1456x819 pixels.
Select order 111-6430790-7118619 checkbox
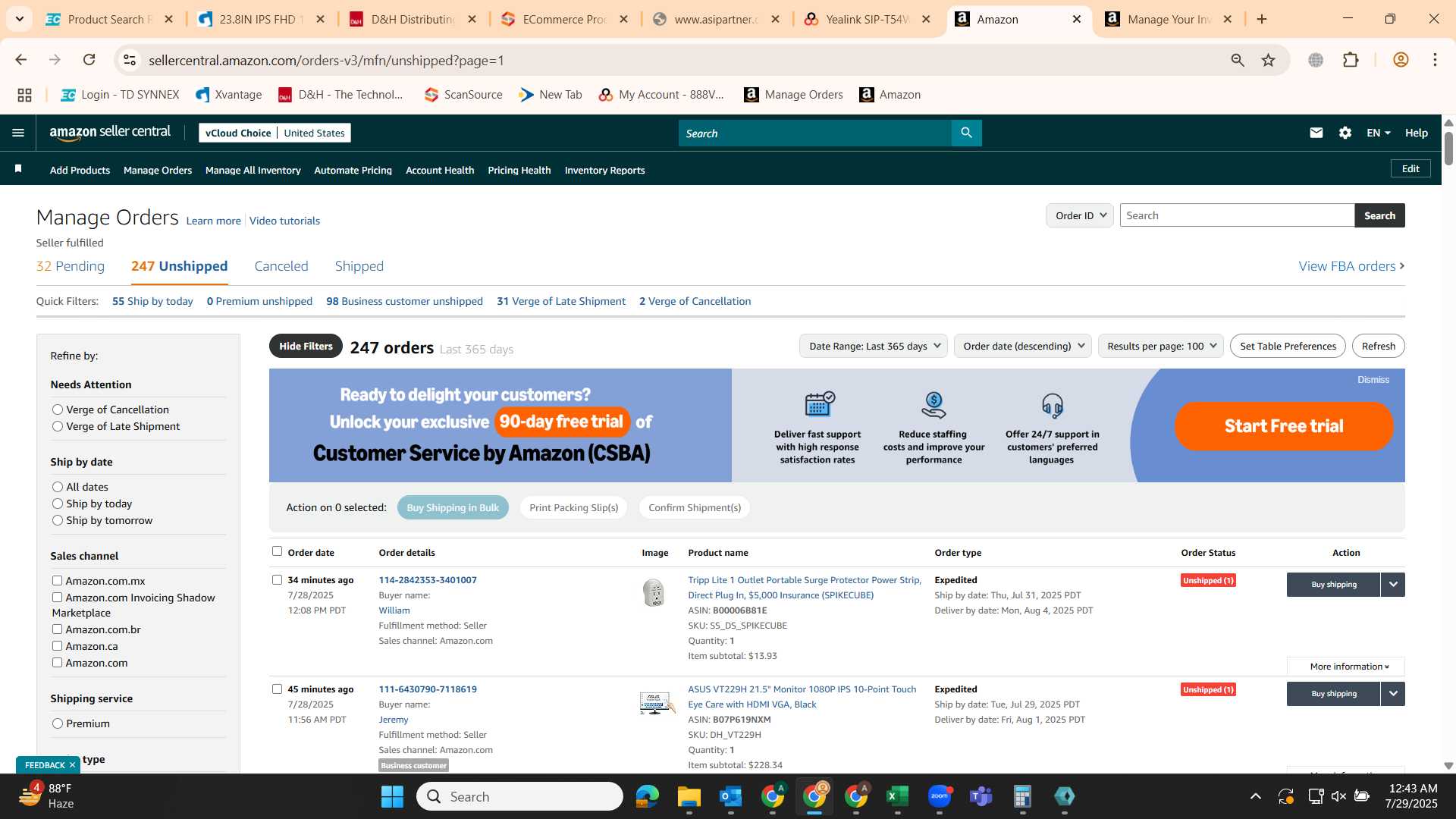pyautogui.click(x=277, y=689)
